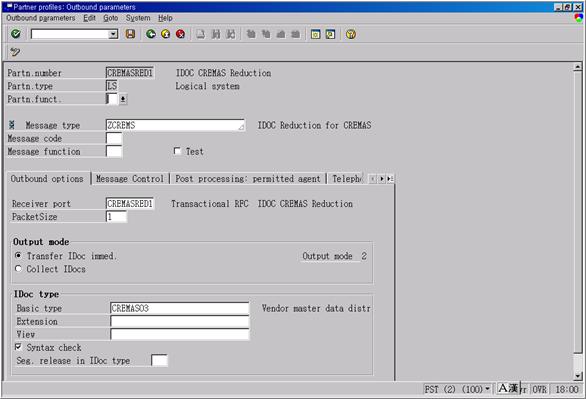Click the Message function input field
The height and width of the screenshot is (399, 586).
114,151
